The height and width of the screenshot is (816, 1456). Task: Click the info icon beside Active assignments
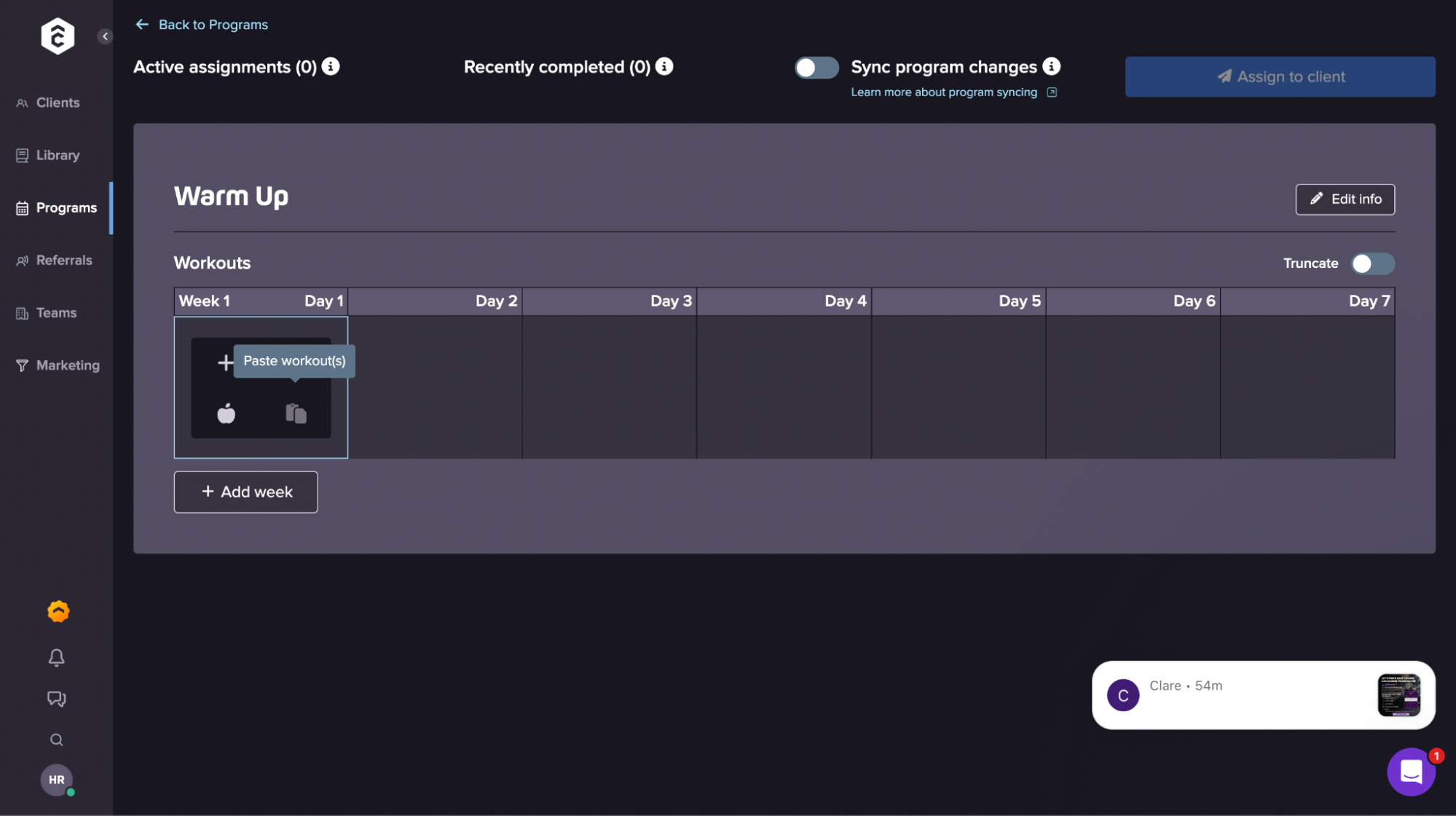[331, 66]
